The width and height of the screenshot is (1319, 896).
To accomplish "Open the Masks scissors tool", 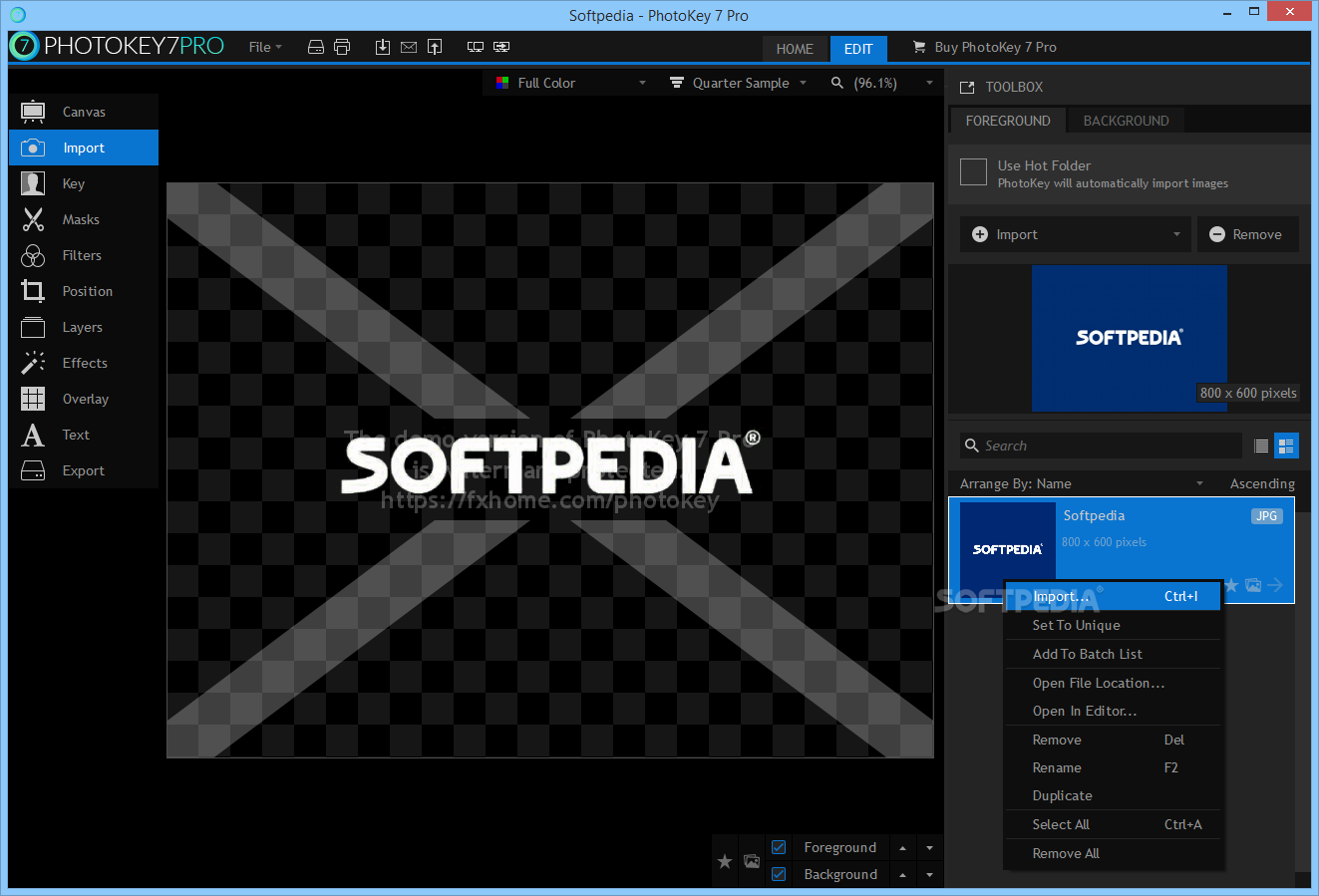I will tap(84, 219).
